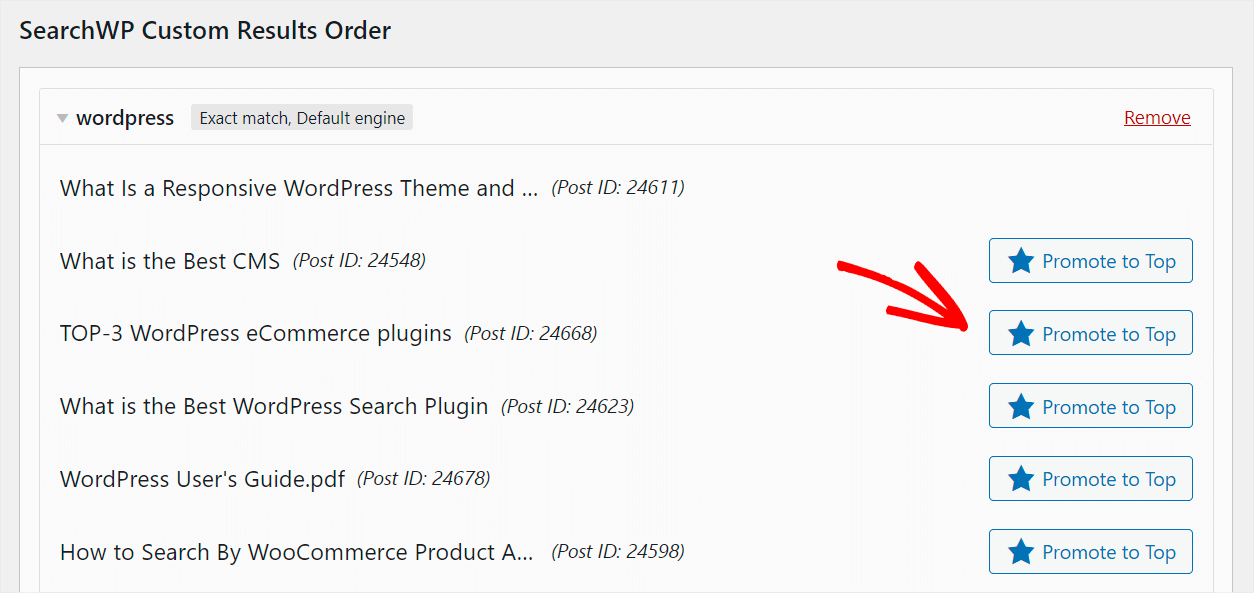Screen dimensions: 1254x593
Task: Select the Responsive WordPress Theme result title
Action: pos(299,188)
